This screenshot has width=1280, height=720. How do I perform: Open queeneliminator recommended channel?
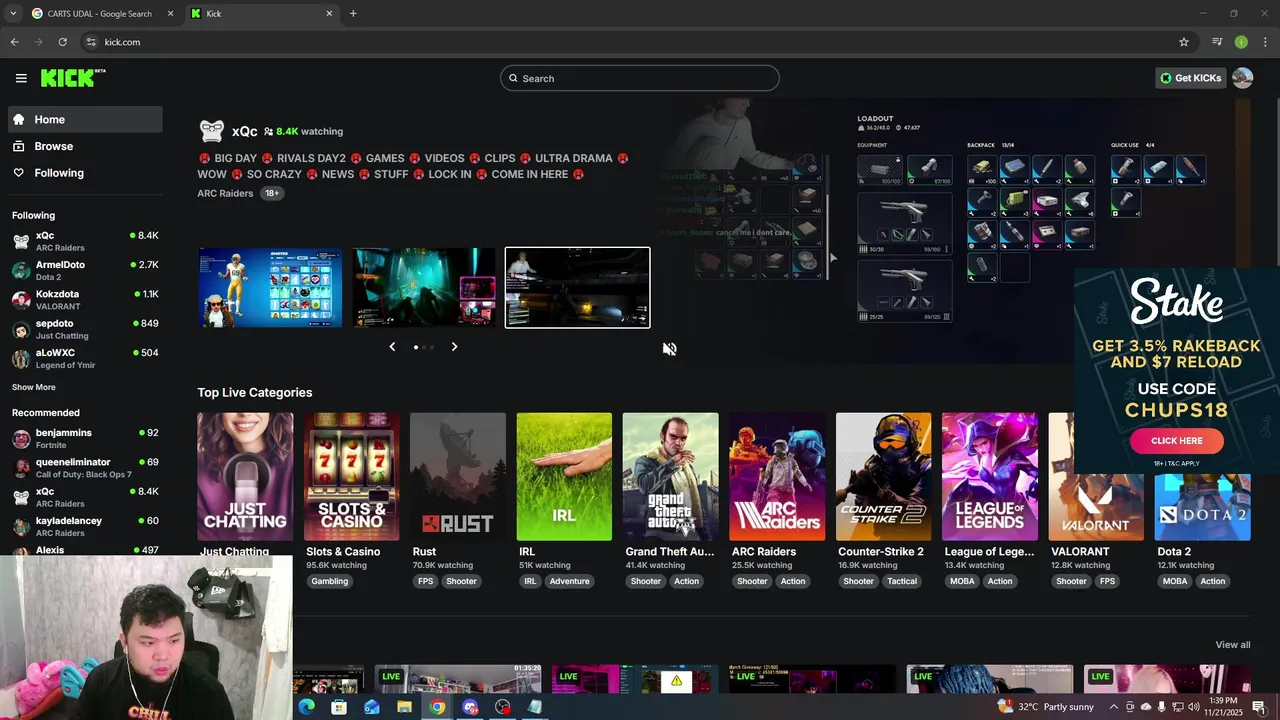click(x=85, y=467)
